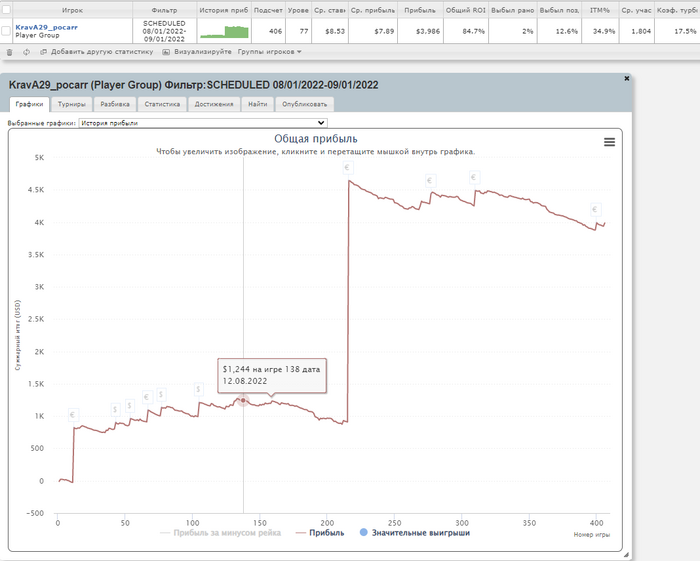Image resolution: width=700 pixels, height=561 pixels.
Task: Switch to the 'Графики' tab
Action: tap(29, 104)
